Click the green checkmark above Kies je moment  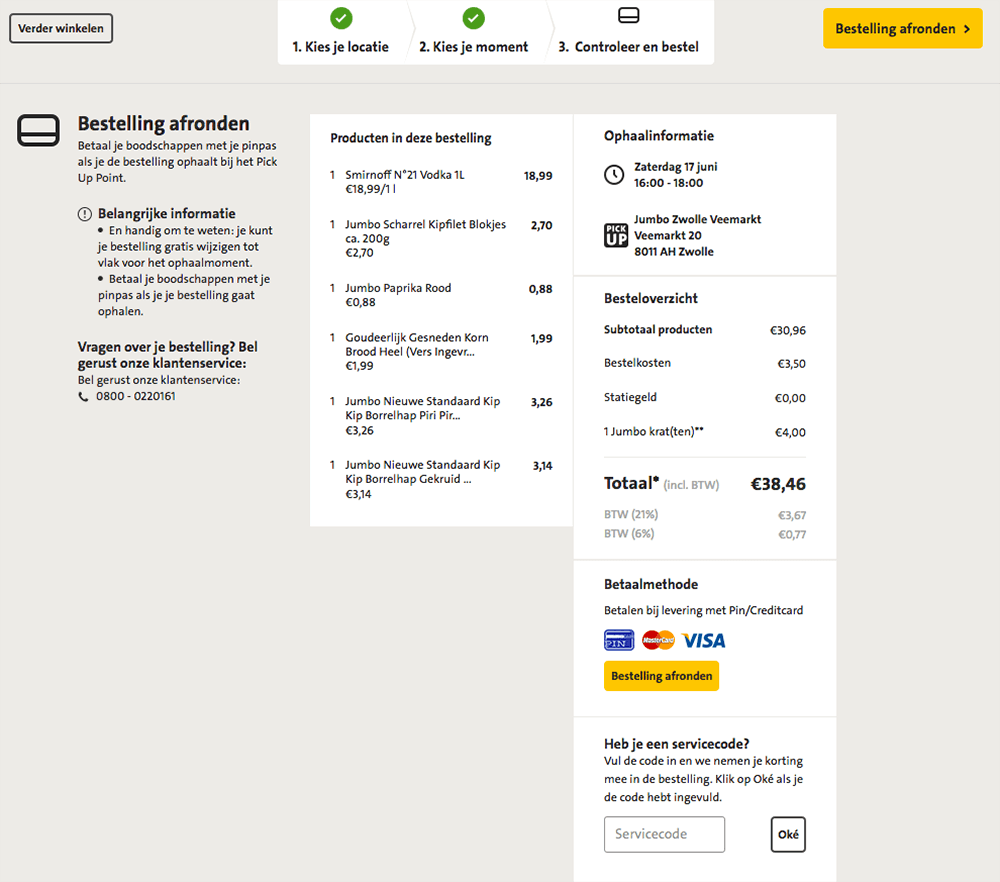point(473,18)
